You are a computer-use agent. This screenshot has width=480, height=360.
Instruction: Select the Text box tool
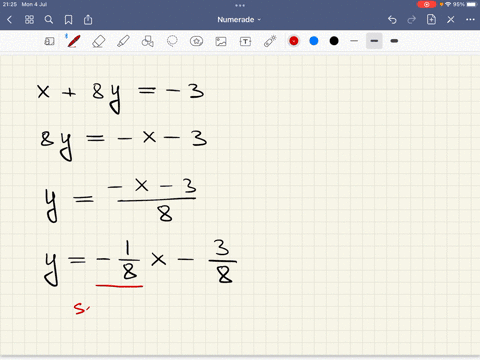(245, 41)
